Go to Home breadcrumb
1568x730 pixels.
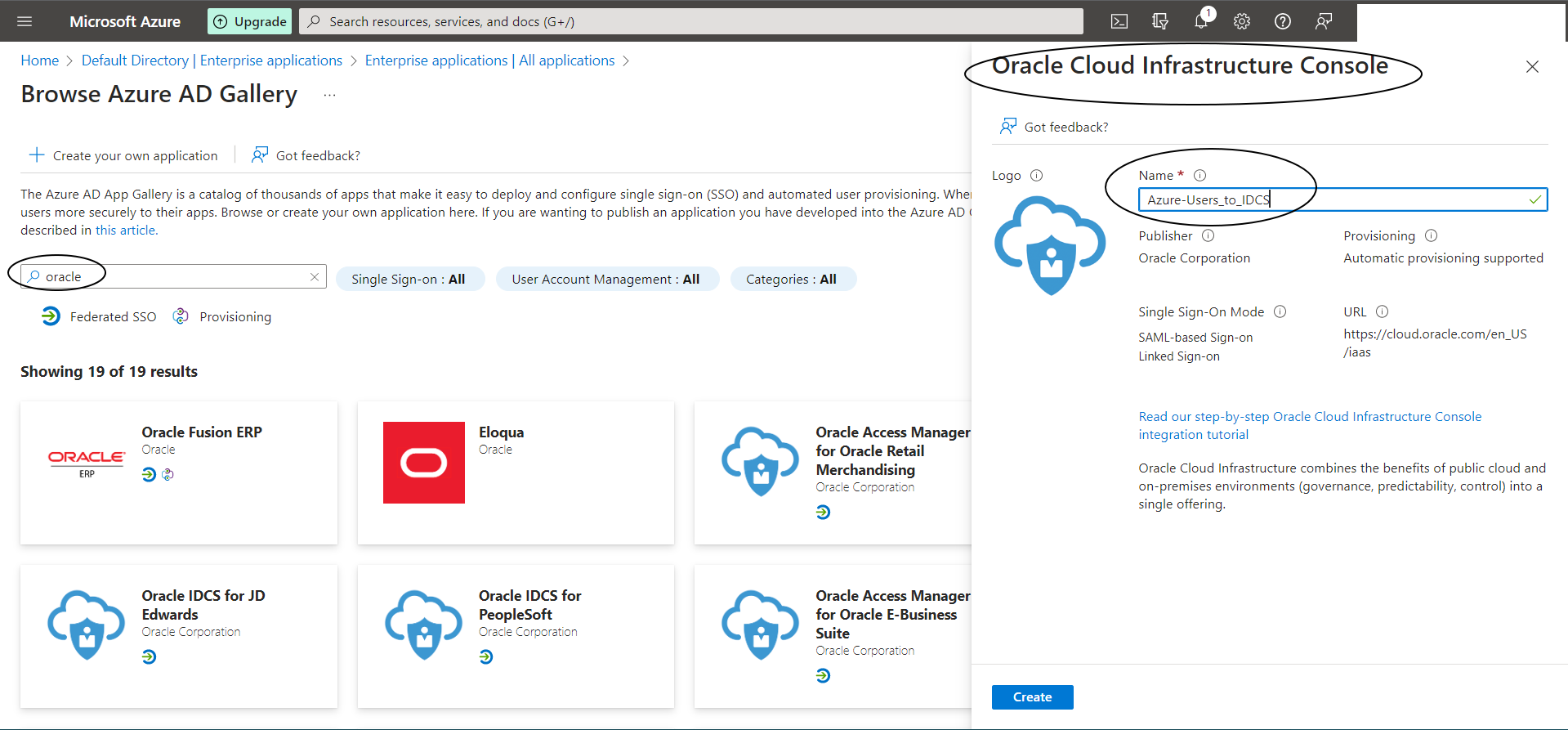39,60
